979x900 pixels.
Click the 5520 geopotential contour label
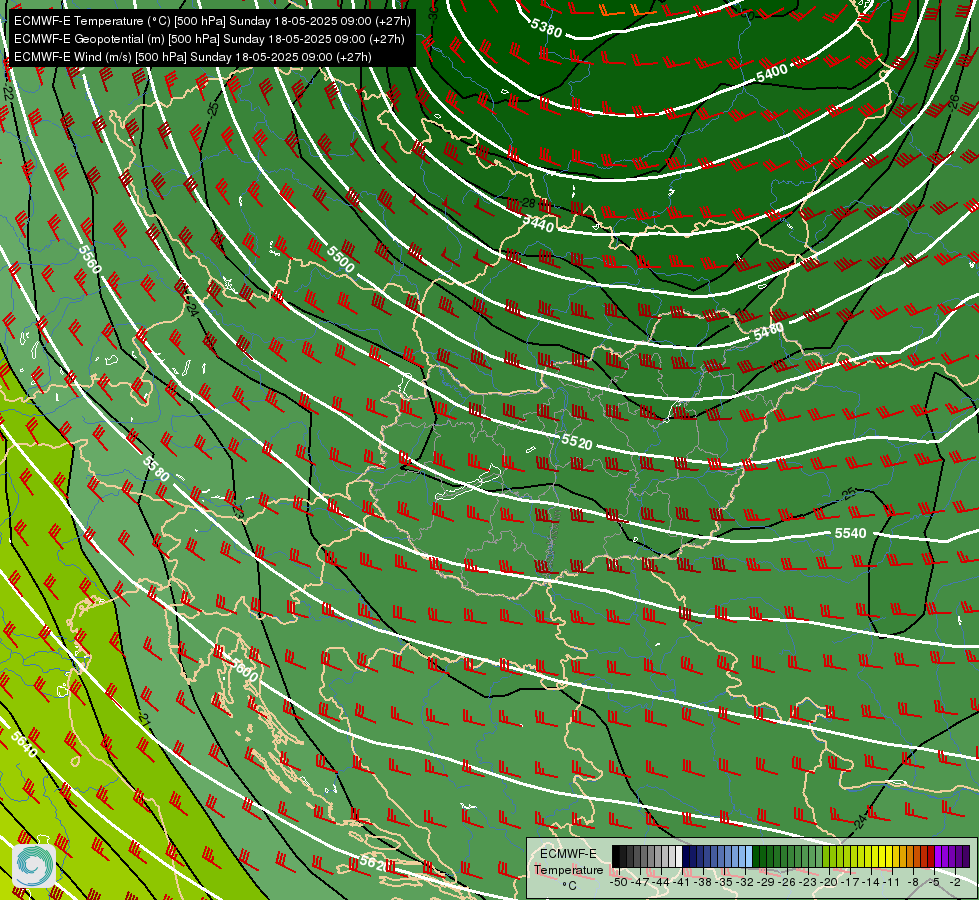576,442
